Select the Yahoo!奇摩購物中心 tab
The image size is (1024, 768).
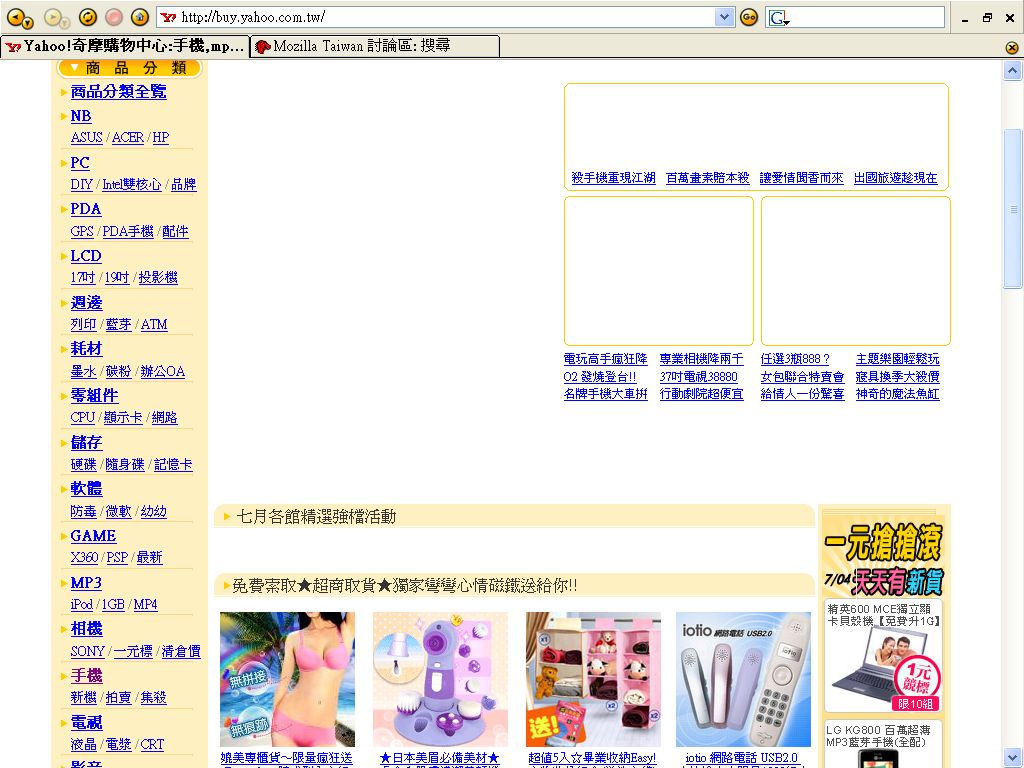[x=125, y=46]
